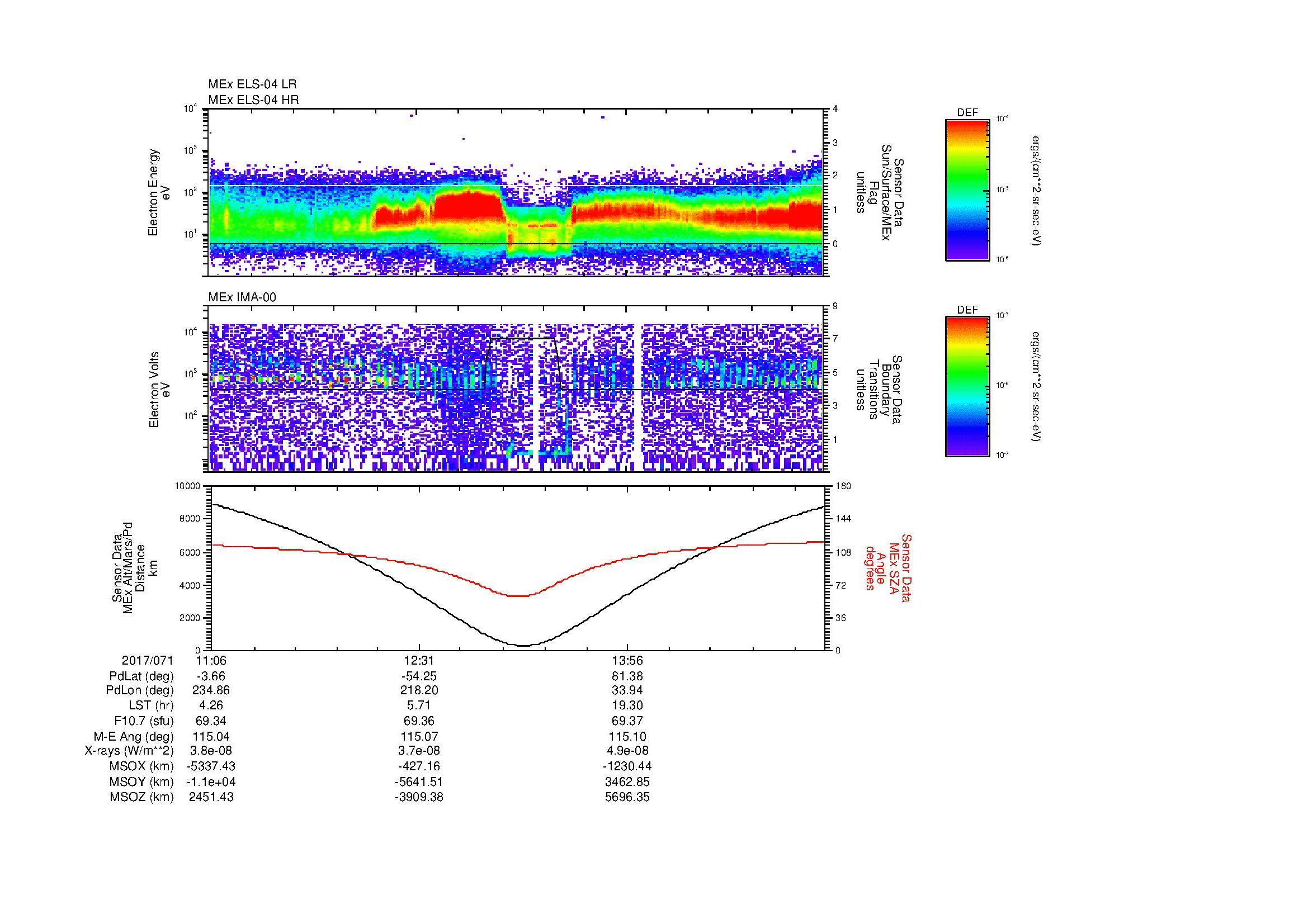Screen dimensions: 1308x924
Task: Click the 'PdLat (deg)' row label
Action: pyautogui.click(x=141, y=676)
